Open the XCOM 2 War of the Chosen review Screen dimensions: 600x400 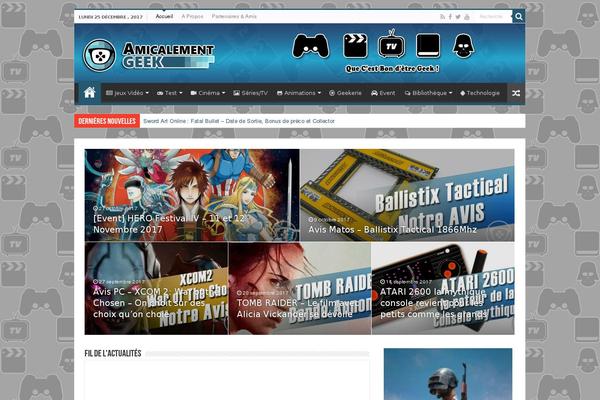[x=156, y=288]
